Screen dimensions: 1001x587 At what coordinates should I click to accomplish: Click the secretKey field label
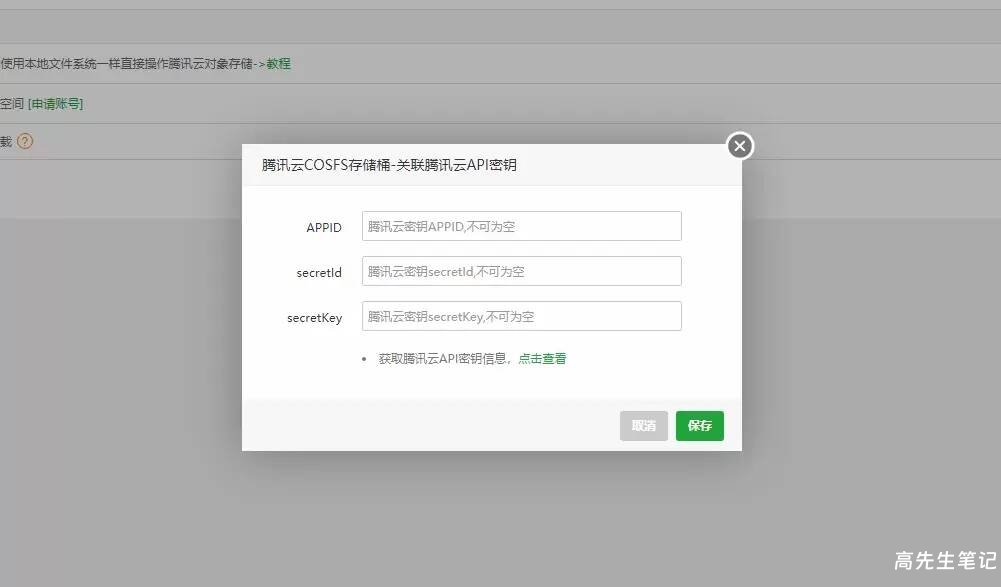pyautogui.click(x=315, y=317)
